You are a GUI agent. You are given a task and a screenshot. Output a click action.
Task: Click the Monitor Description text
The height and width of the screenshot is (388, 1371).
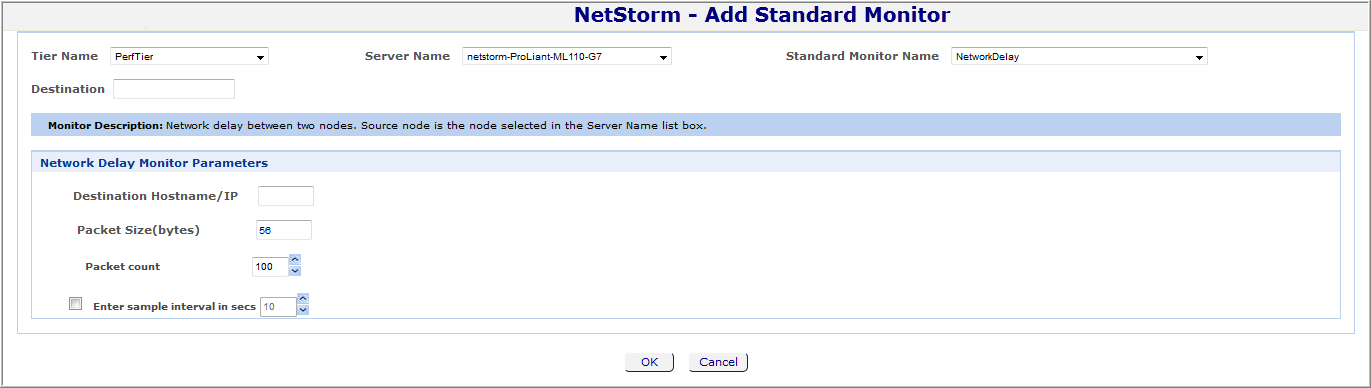click(377, 126)
